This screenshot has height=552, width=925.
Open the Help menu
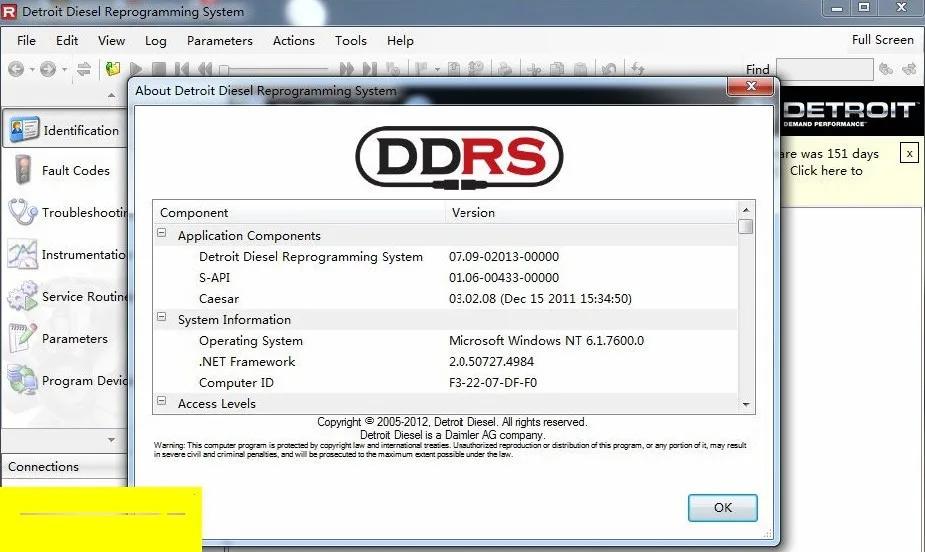[400, 41]
